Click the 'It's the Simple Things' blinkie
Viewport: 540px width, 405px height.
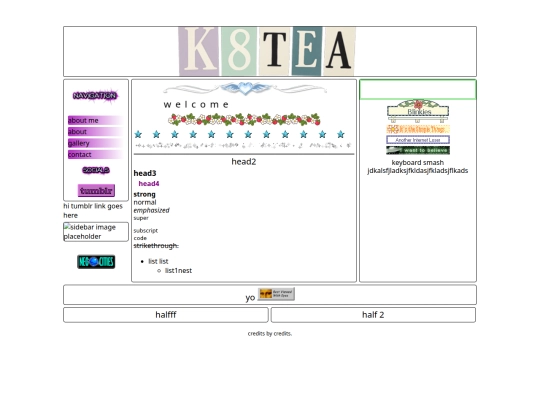click(418, 129)
